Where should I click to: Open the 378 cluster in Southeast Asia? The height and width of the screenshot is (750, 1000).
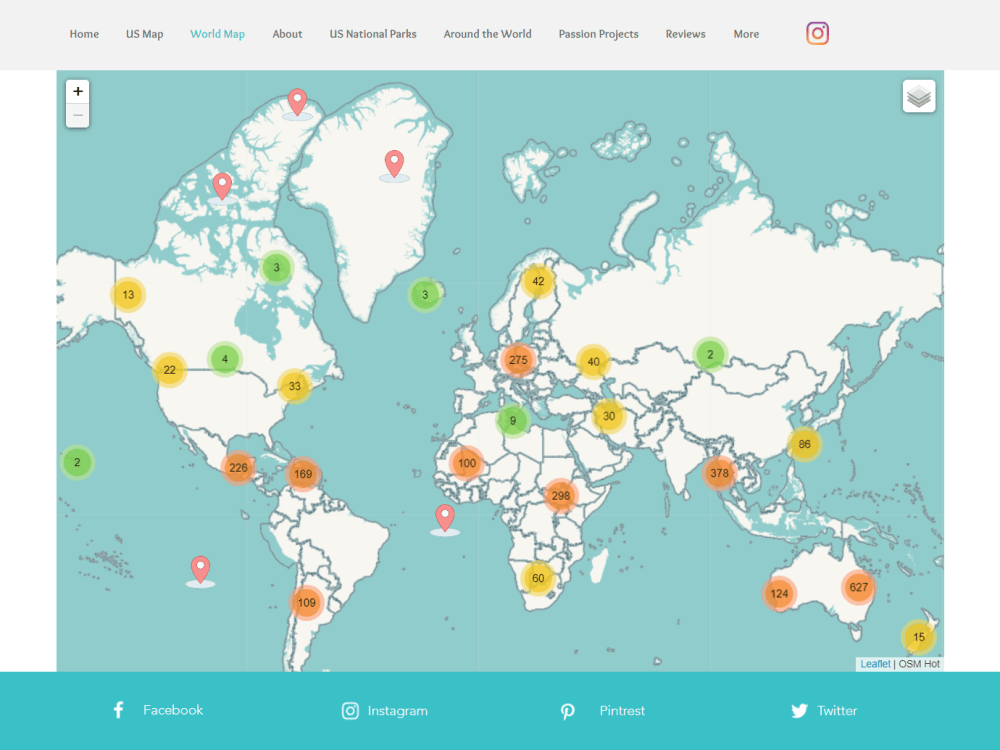click(719, 473)
